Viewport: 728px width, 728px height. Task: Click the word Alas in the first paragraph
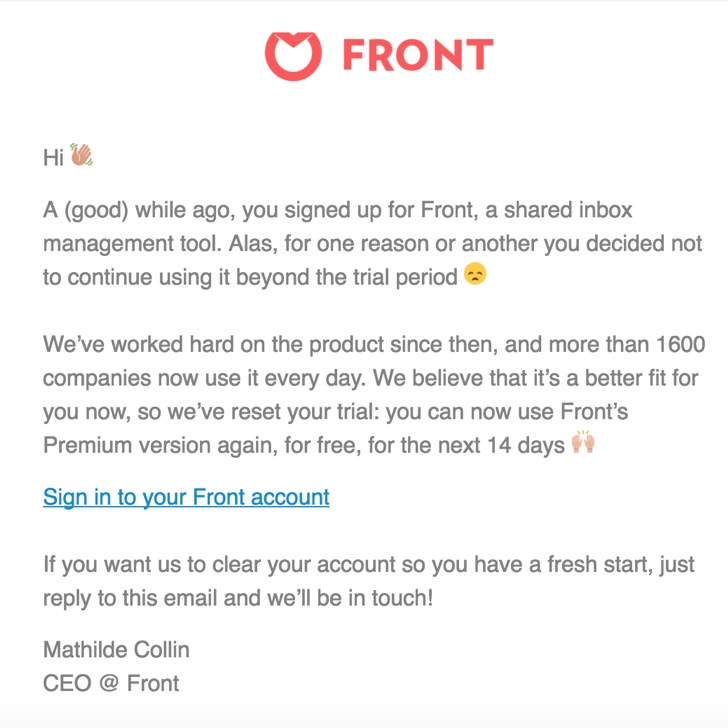[x=253, y=244]
